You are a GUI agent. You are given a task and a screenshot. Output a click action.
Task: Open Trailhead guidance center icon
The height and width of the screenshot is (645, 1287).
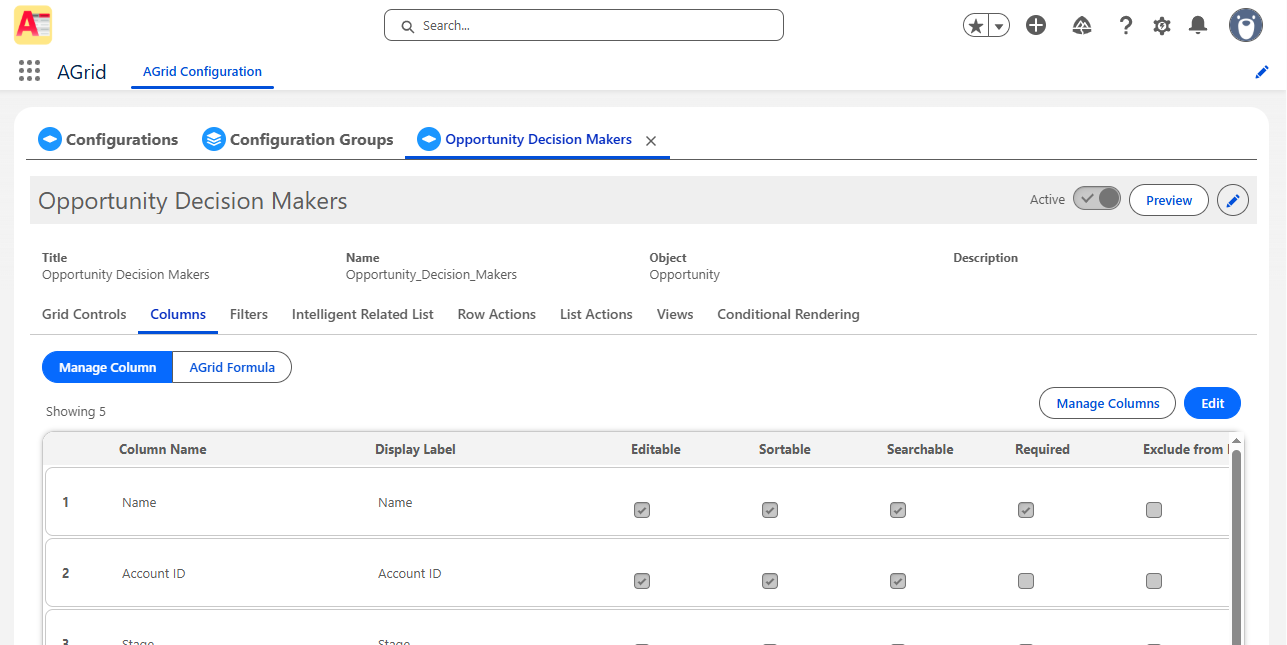coord(1081,26)
